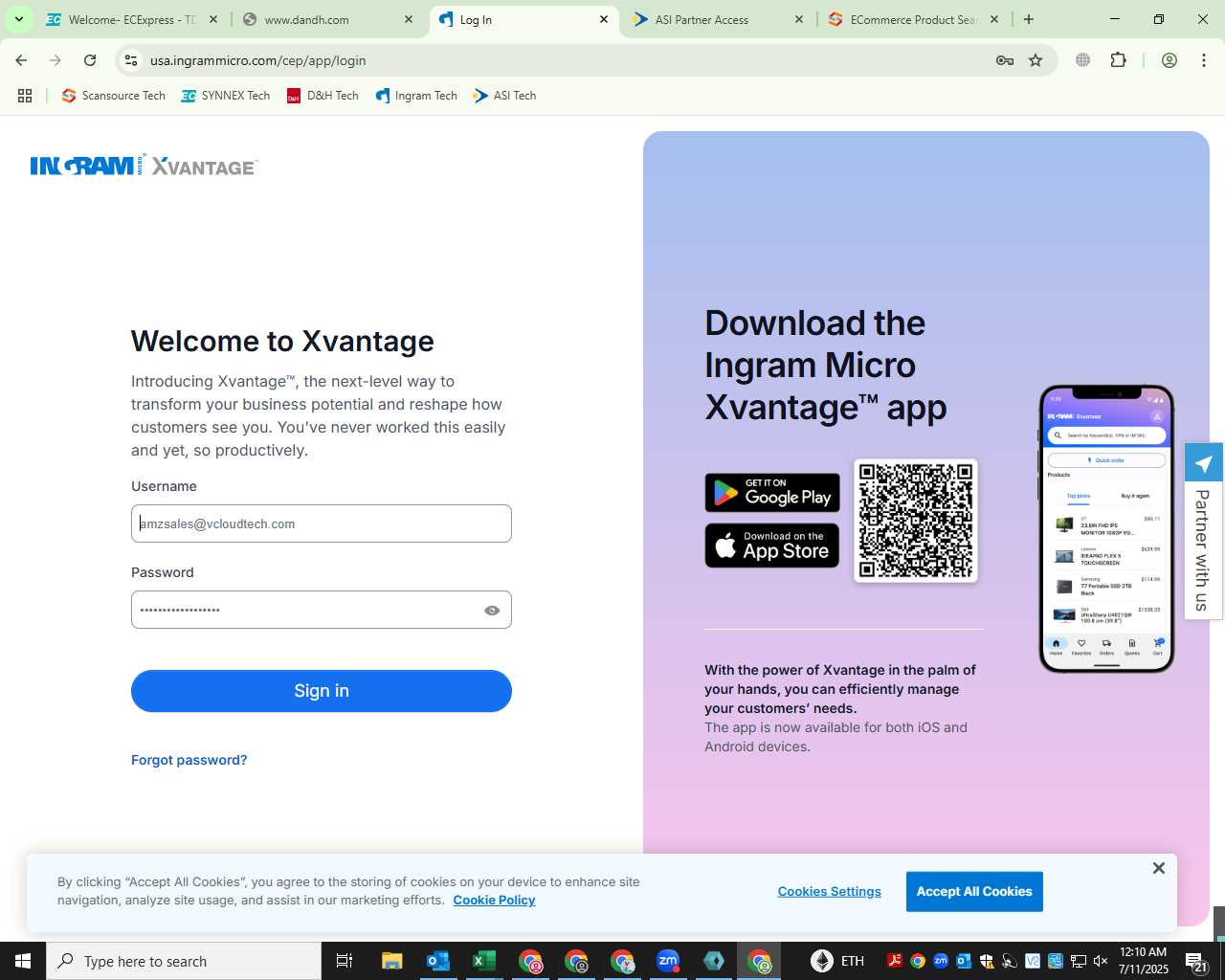Open File Explorer from the taskbar
The width and height of the screenshot is (1225, 980).
coord(391,961)
